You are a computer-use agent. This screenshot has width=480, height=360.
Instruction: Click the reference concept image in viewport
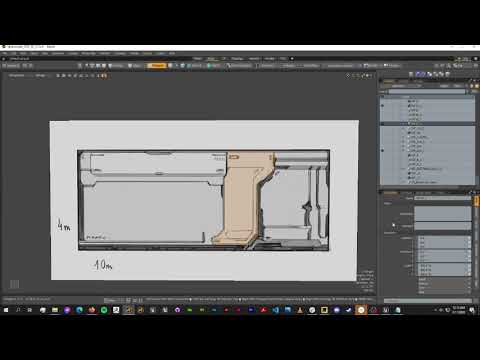click(205, 200)
